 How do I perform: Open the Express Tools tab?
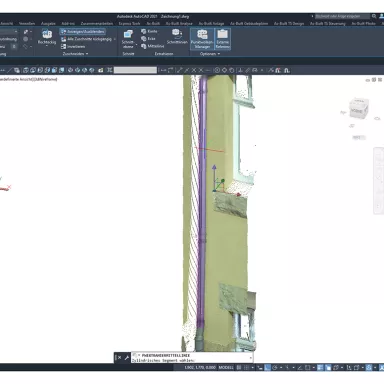coord(129,24)
